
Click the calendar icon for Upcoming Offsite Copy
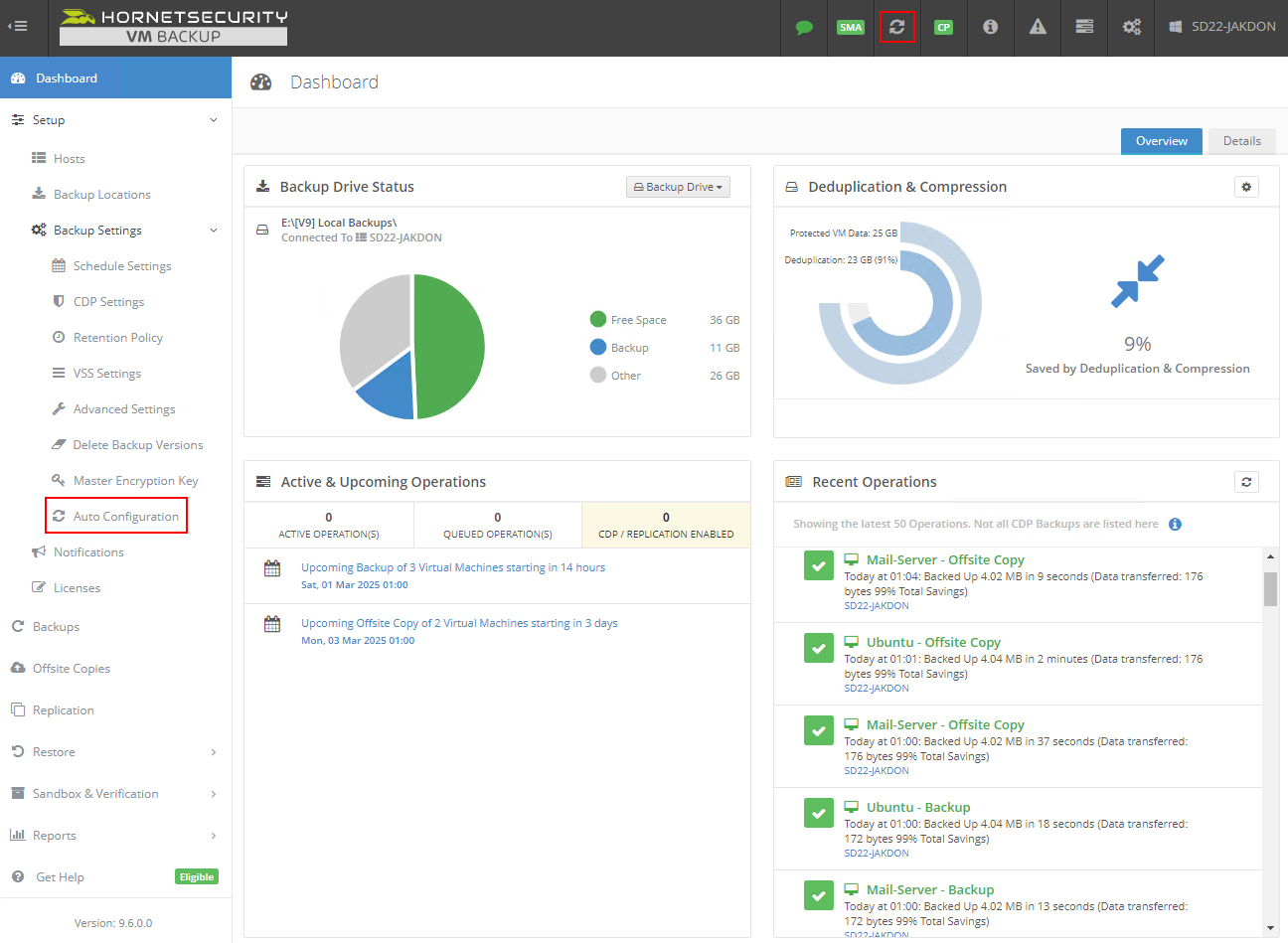272,624
